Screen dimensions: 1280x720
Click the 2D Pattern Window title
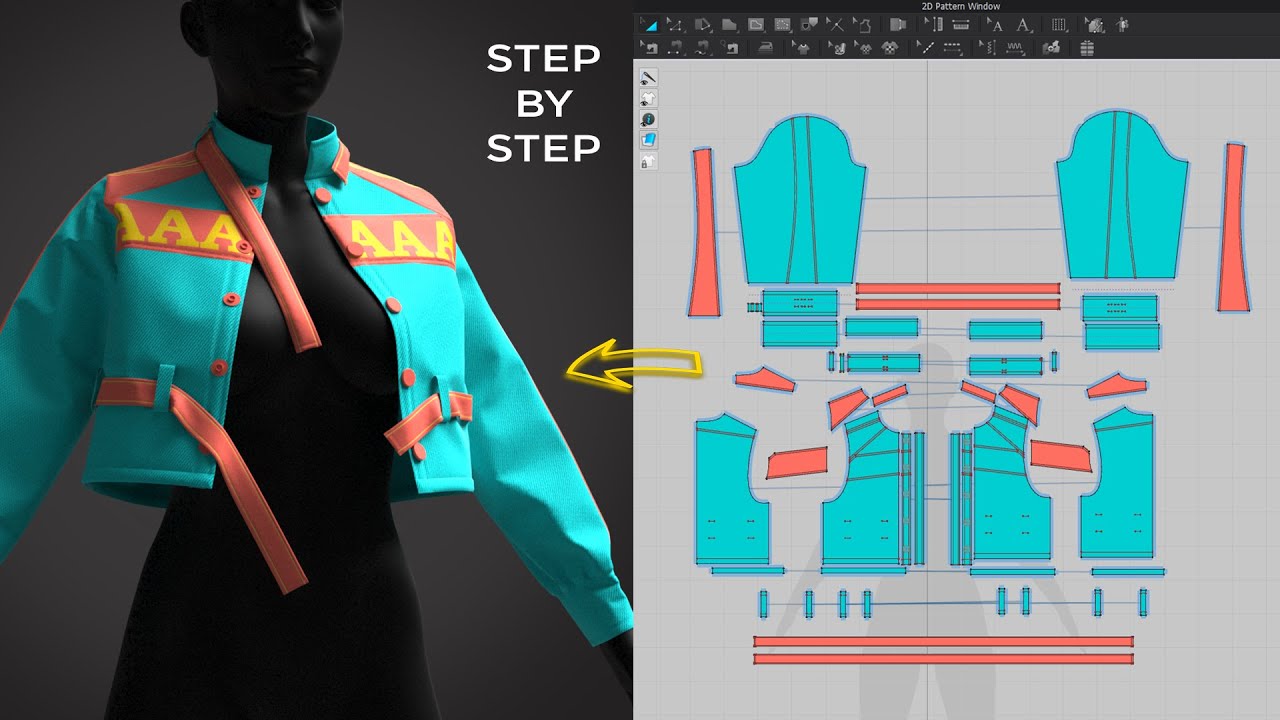(960, 6)
